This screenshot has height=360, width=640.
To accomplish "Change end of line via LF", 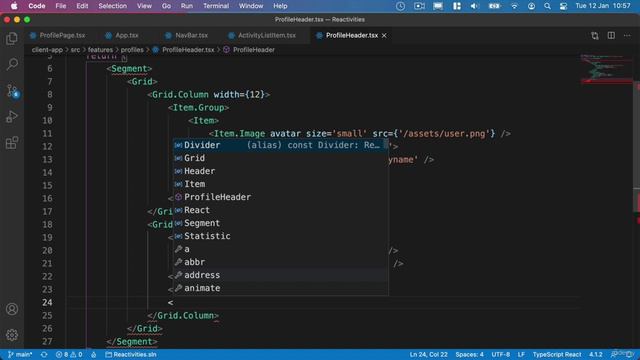I will 521,354.
